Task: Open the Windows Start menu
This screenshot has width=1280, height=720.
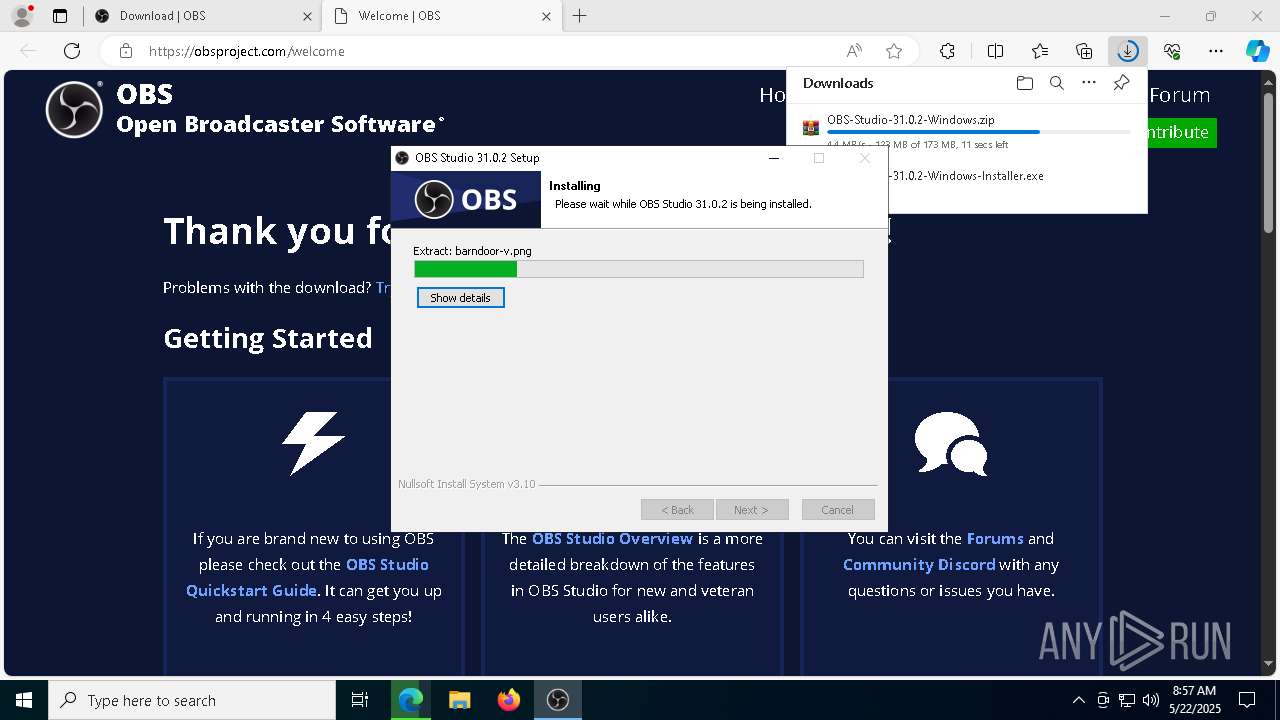Action: tap(23, 700)
